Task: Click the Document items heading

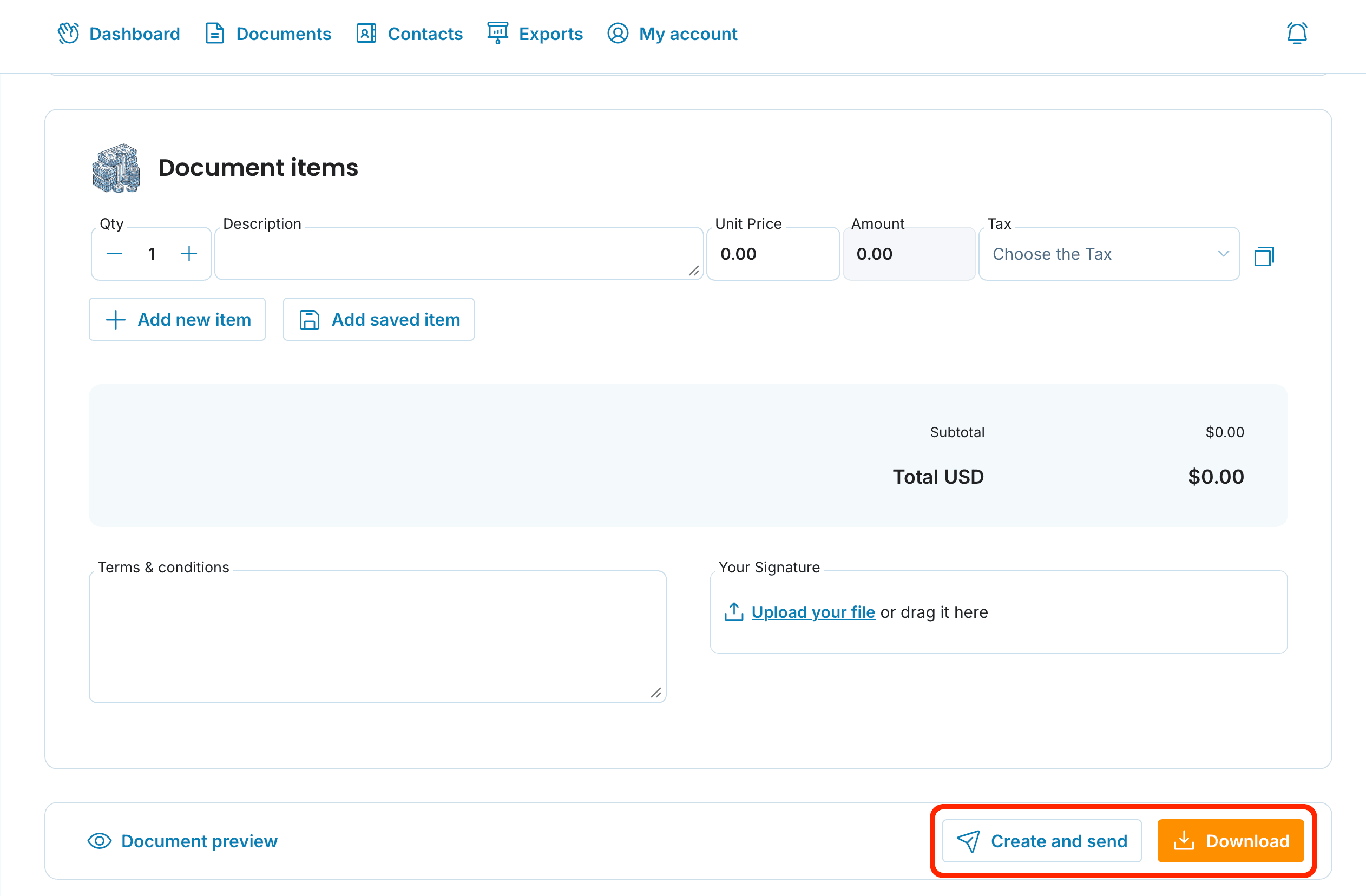Action: (x=258, y=168)
